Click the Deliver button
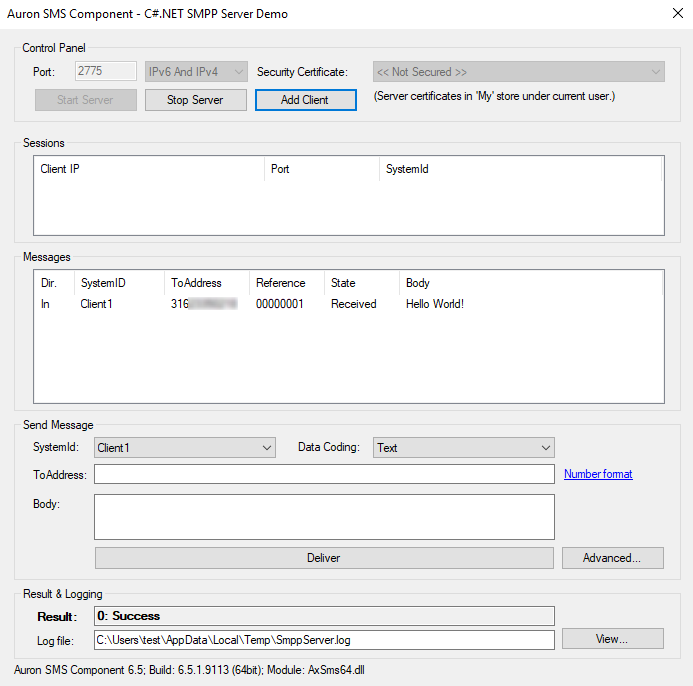The image size is (693, 686). coord(323,558)
